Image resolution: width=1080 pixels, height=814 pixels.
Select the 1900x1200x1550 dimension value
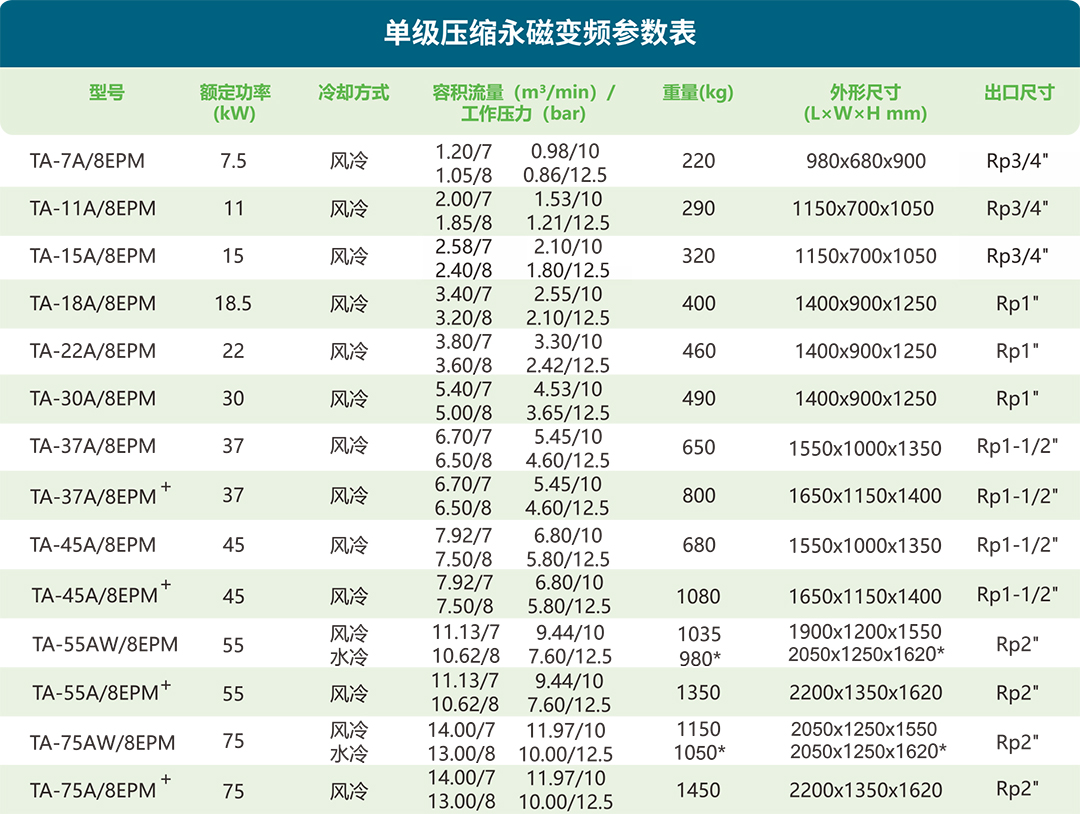[865, 632]
